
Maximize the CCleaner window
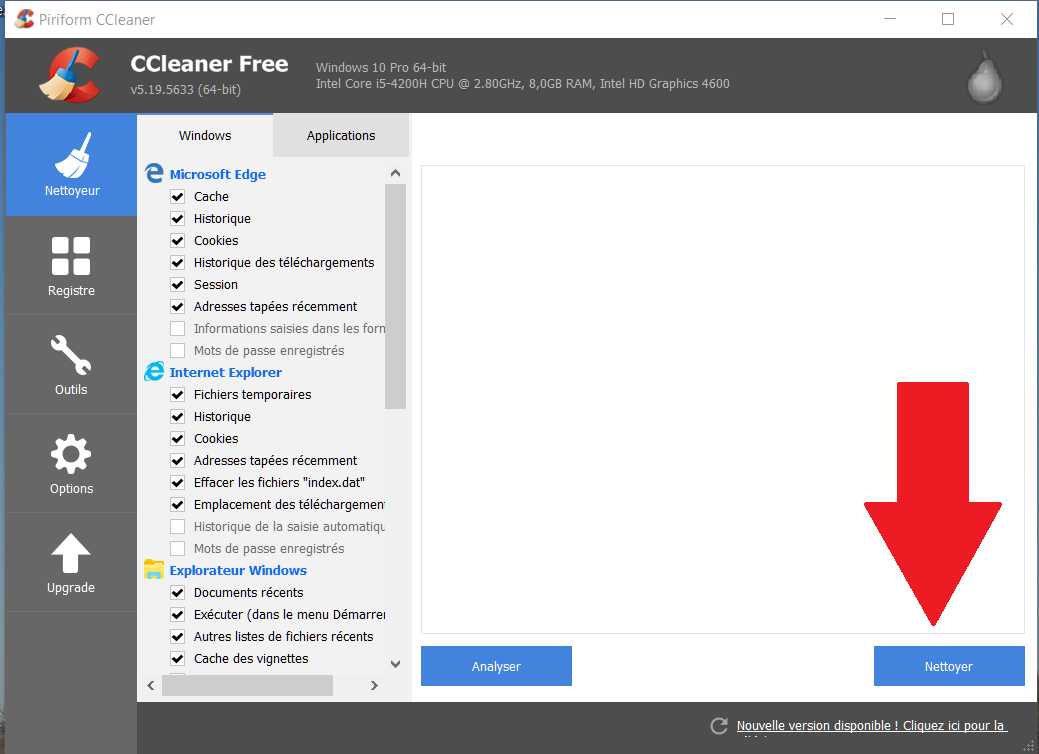click(948, 19)
